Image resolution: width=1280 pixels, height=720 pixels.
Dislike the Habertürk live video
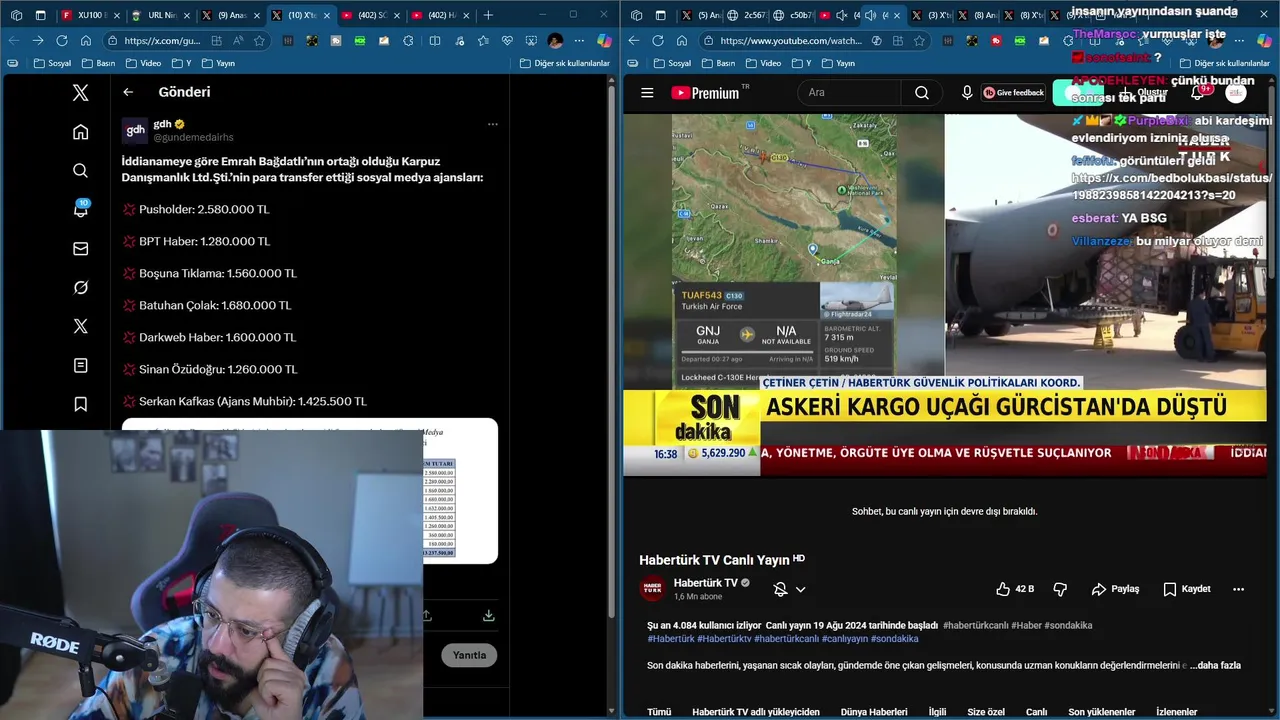(x=1062, y=589)
